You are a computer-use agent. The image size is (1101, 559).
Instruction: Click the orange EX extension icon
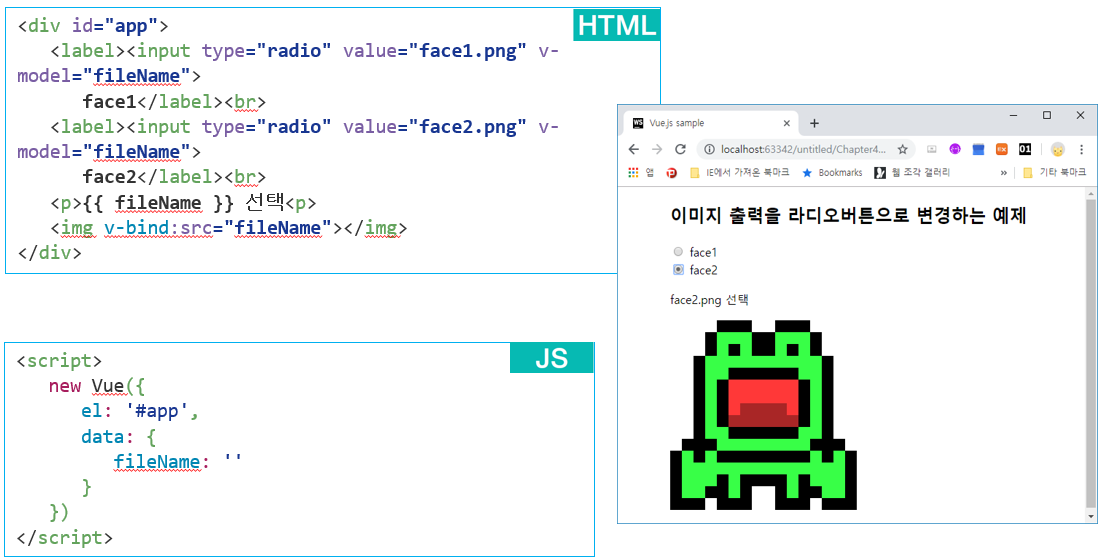click(1002, 149)
